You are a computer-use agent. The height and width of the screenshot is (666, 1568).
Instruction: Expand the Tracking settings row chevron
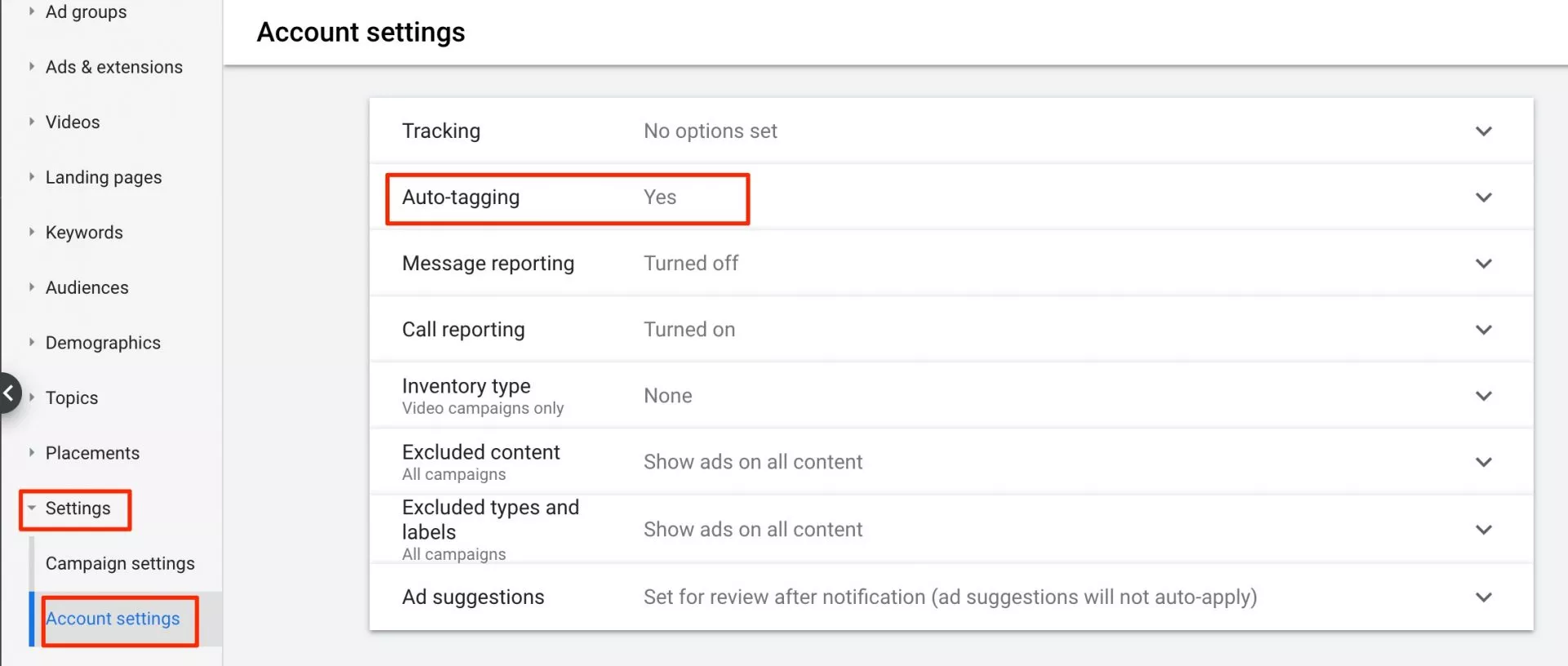coord(1483,131)
